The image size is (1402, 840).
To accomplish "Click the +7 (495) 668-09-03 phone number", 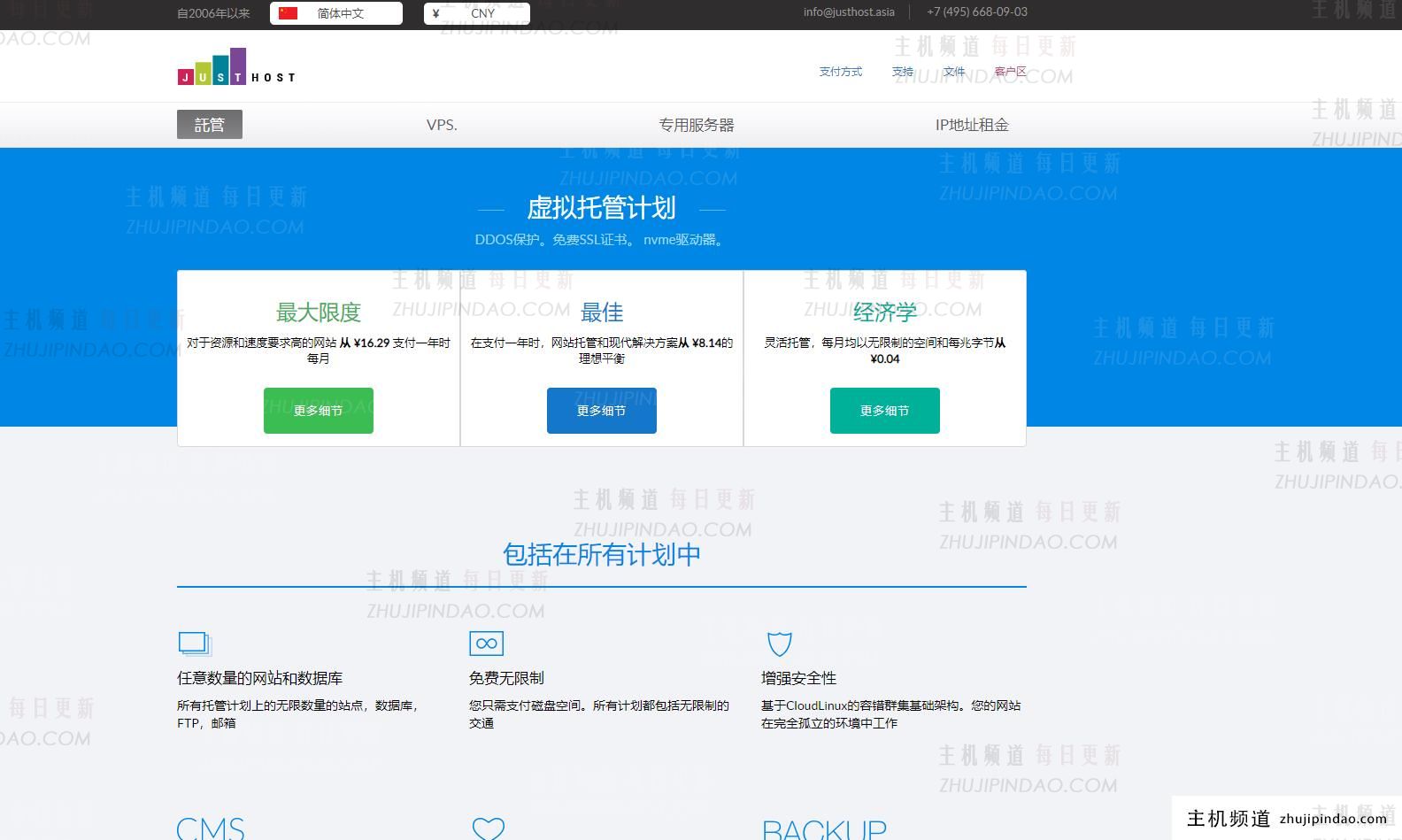I will click(x=977, y=12).
